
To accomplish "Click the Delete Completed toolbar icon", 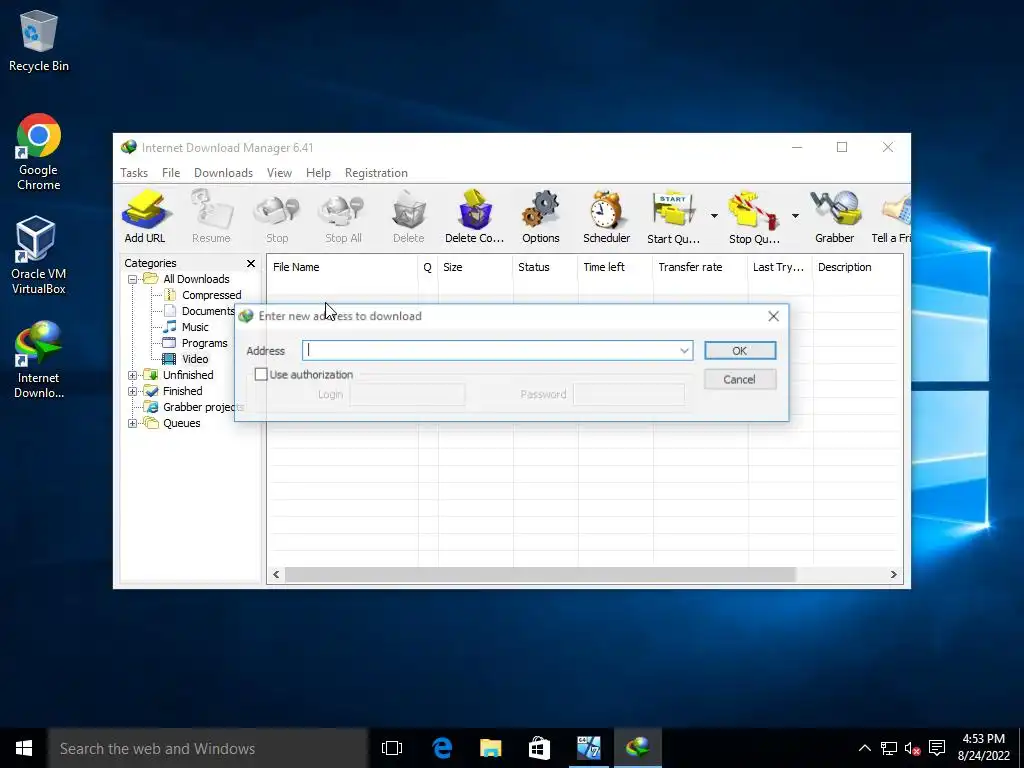I will 475,217.
